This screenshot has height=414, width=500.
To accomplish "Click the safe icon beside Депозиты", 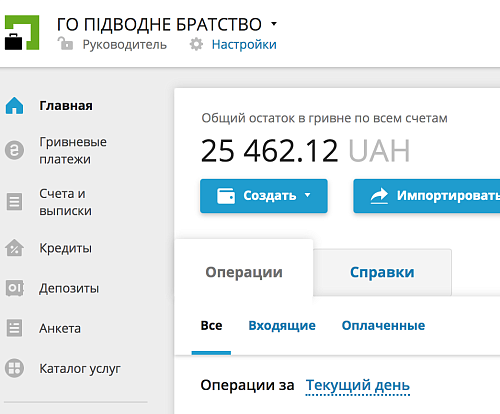I will (x=14, y=288).
